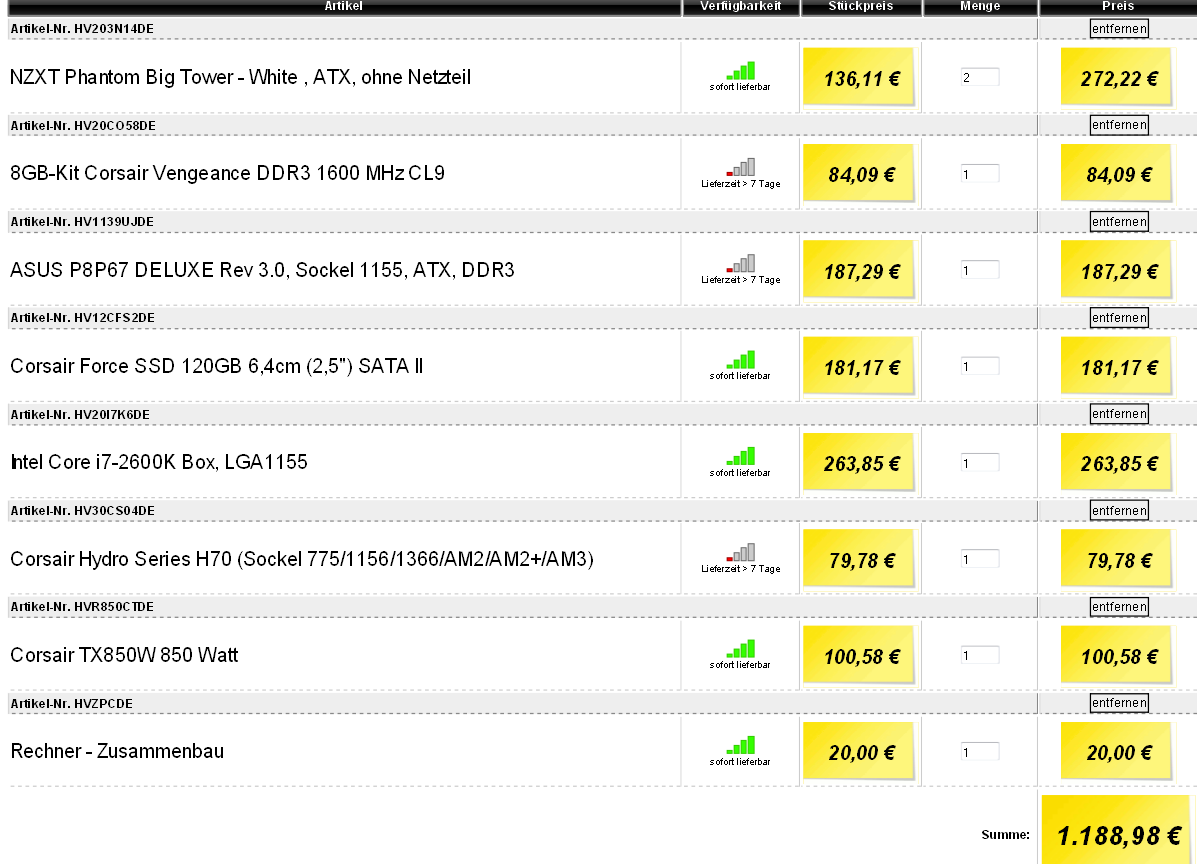The width and height of the screenshot is (1197, 864).
Task: Click availability icon for Rechner - Zusammenbau
Action: point(740,745)
